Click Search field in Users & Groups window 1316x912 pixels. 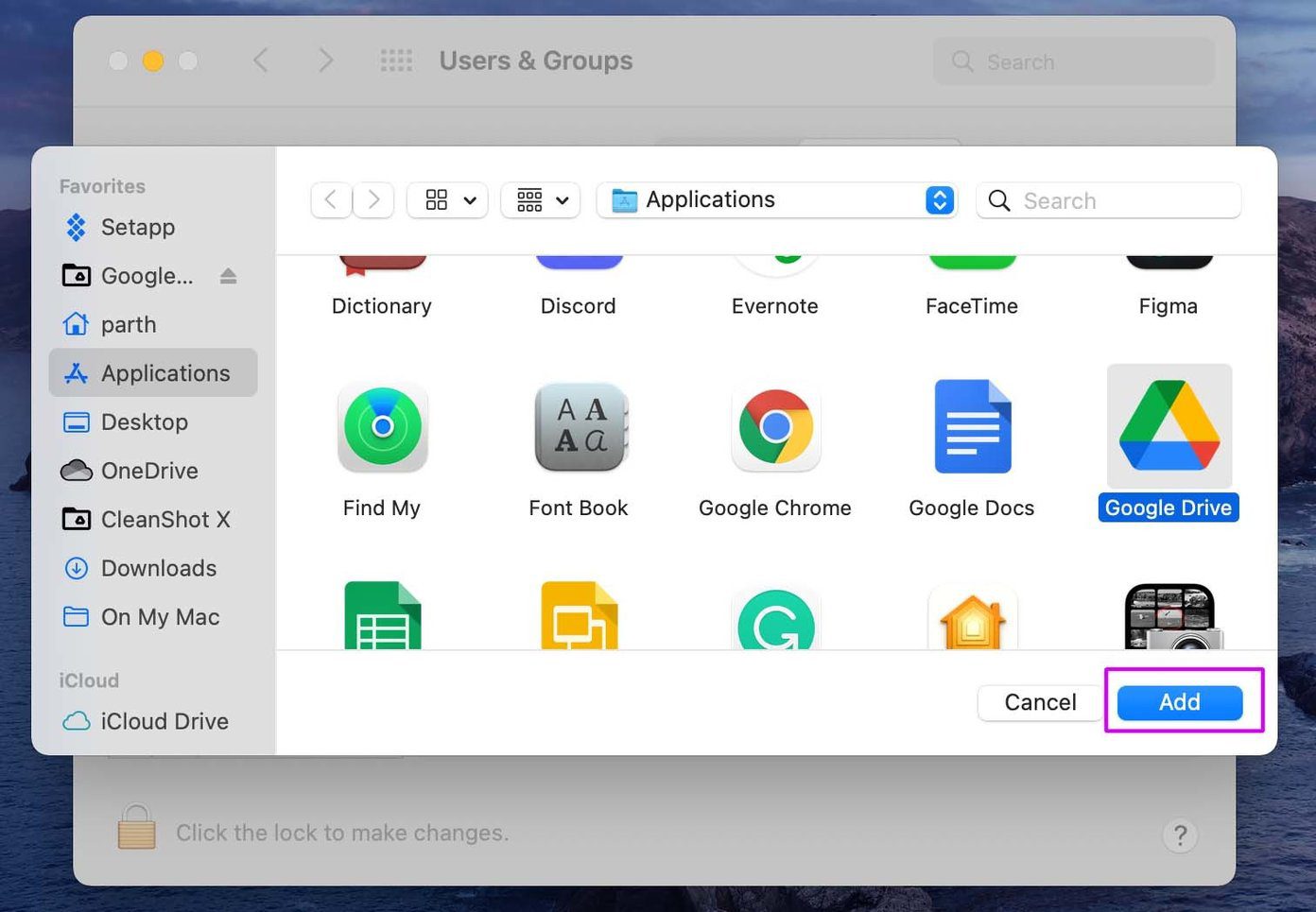[x=1074, y=61]
